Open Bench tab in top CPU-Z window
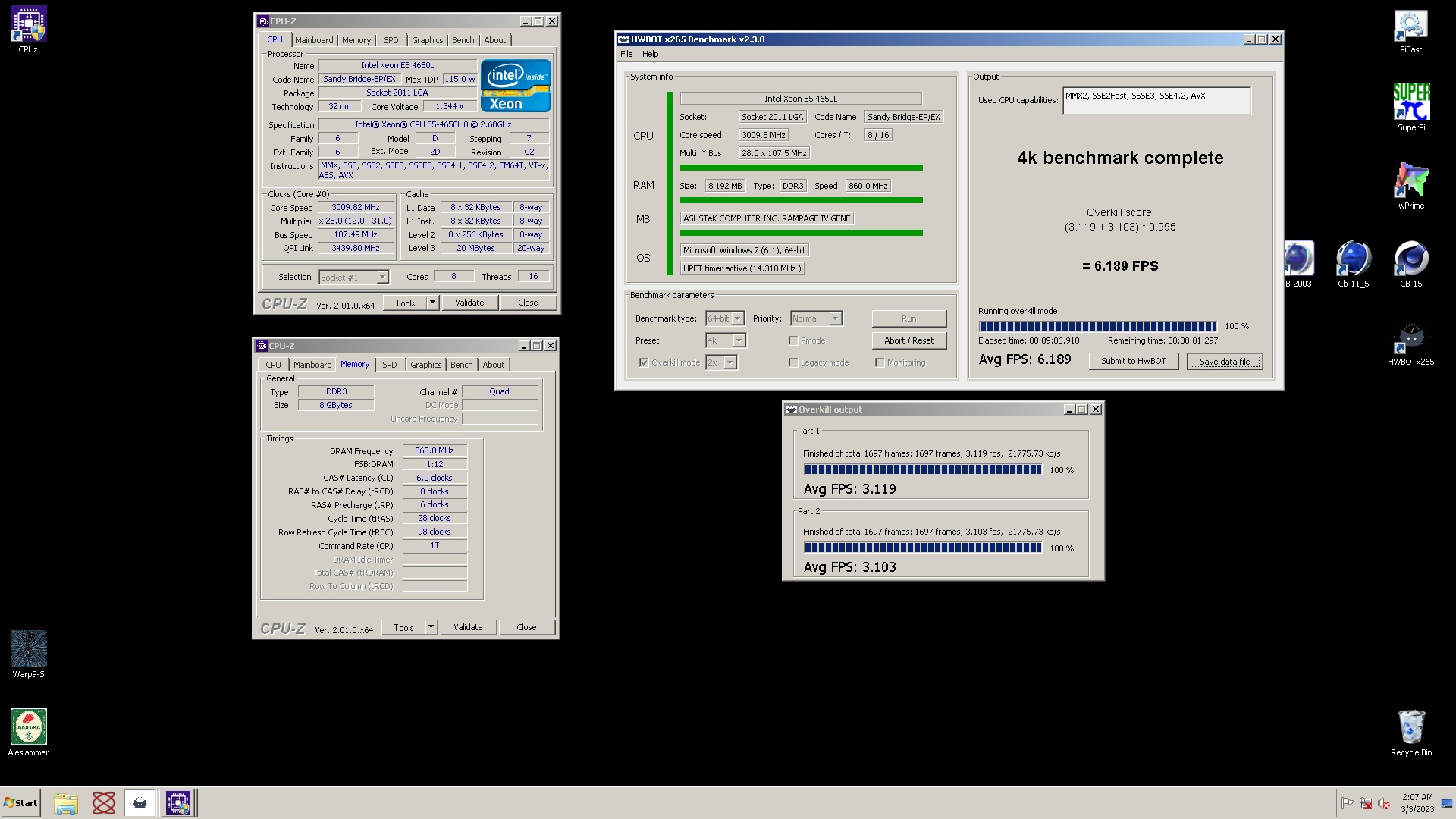The image size is (1456, 819). point(463,40)
